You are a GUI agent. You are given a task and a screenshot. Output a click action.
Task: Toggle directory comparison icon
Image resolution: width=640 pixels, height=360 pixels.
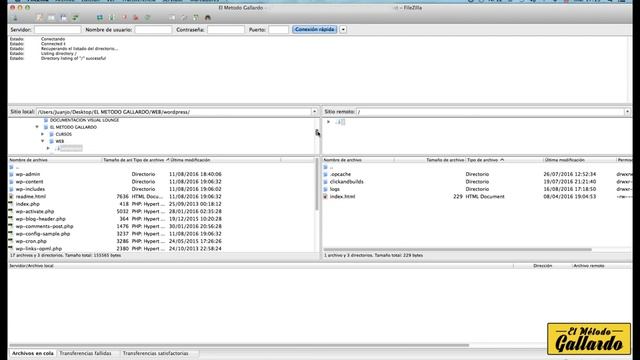coord(184,18)
